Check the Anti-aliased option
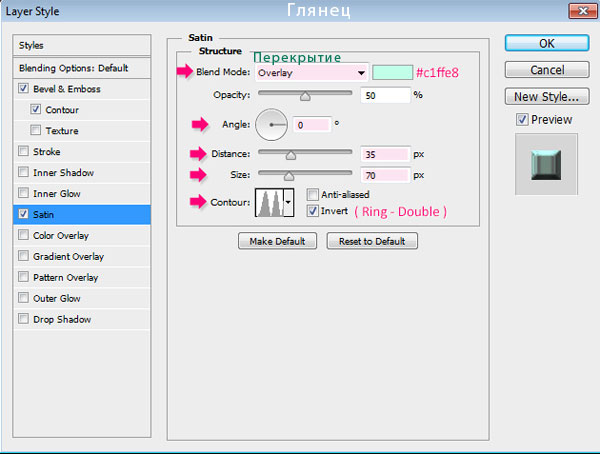Viewport: 600px width, 454px height. (312, 194)
